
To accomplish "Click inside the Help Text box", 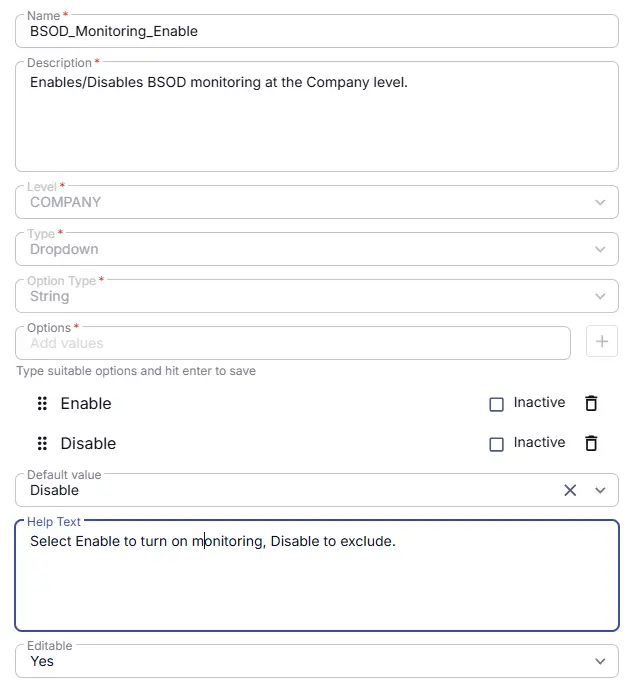I will tap(317, 575).
